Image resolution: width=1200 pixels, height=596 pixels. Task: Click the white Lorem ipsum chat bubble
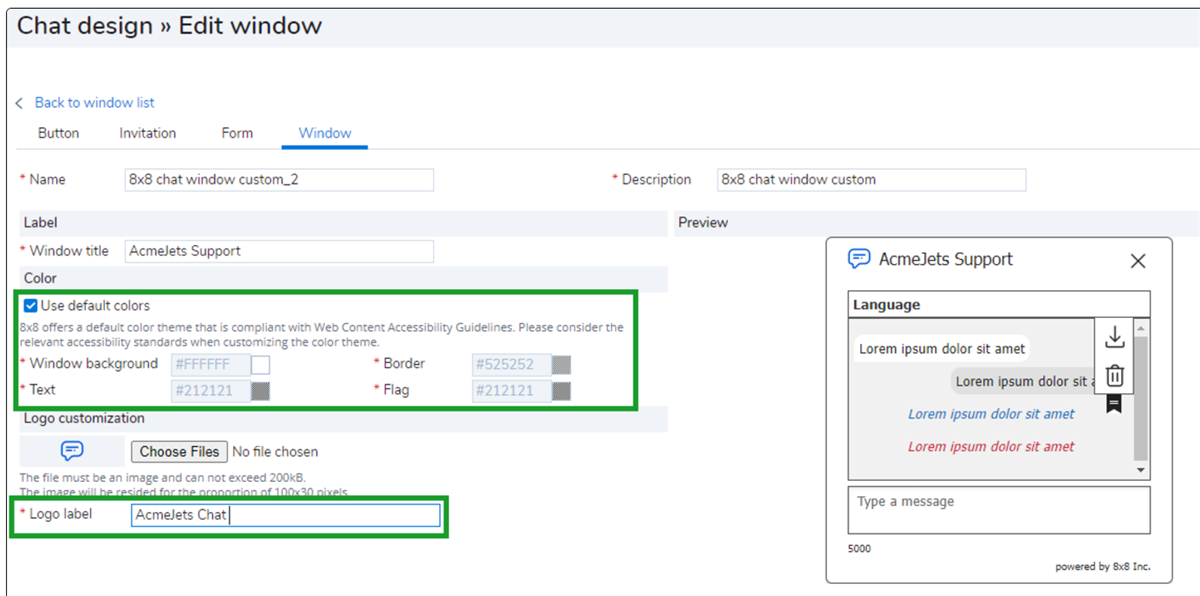[942, 349]
